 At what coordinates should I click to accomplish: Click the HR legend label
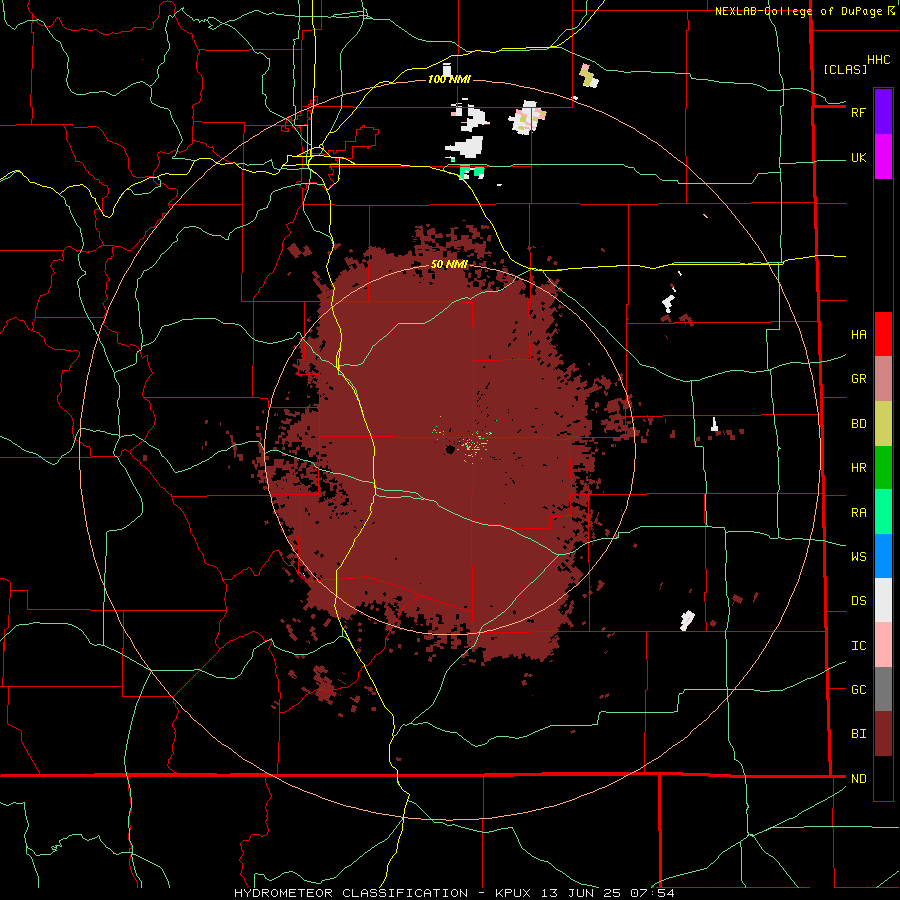(x=858, y=468)
